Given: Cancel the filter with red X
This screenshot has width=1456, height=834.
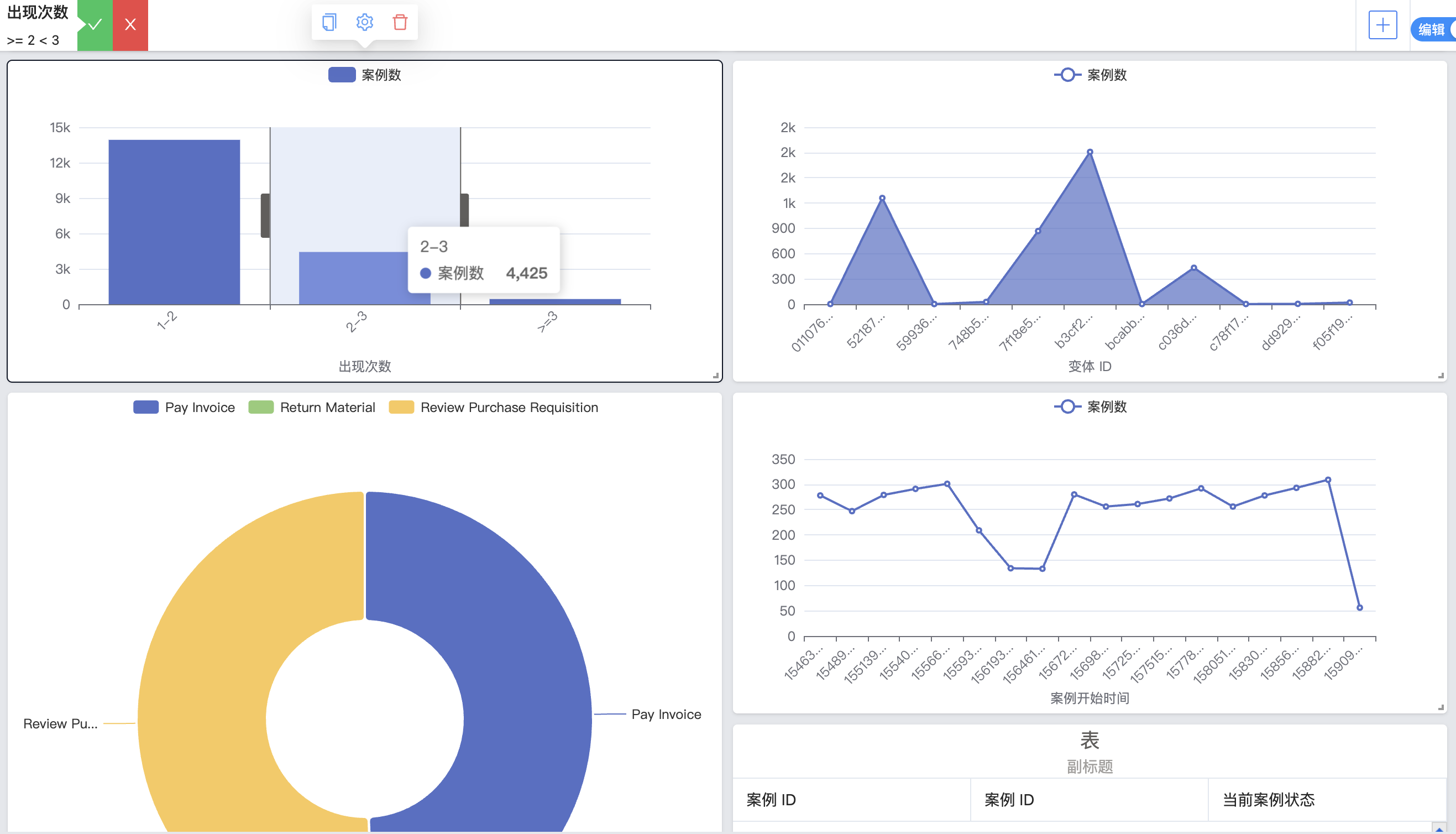Looking at the screenshot, I should 130,25.
